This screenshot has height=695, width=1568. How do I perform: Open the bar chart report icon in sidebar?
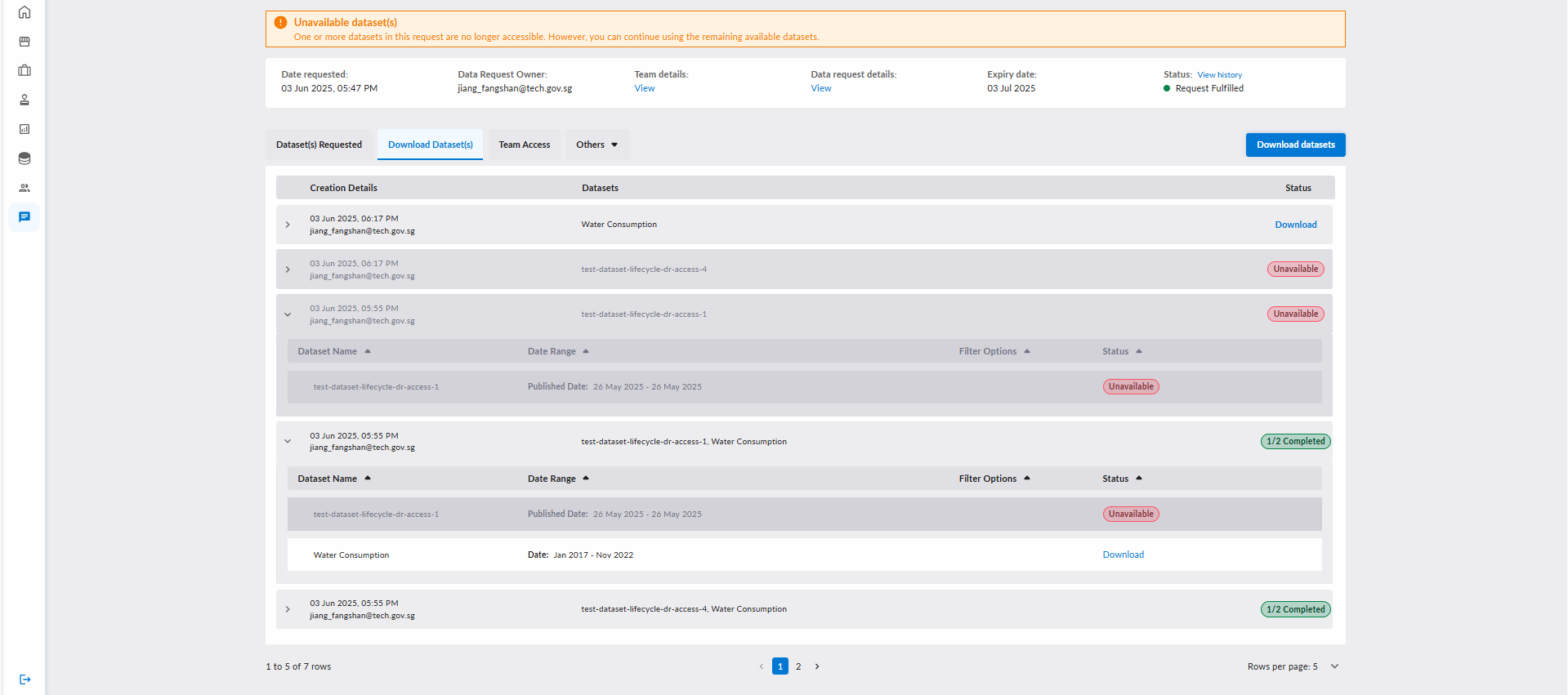coord(25,129)
